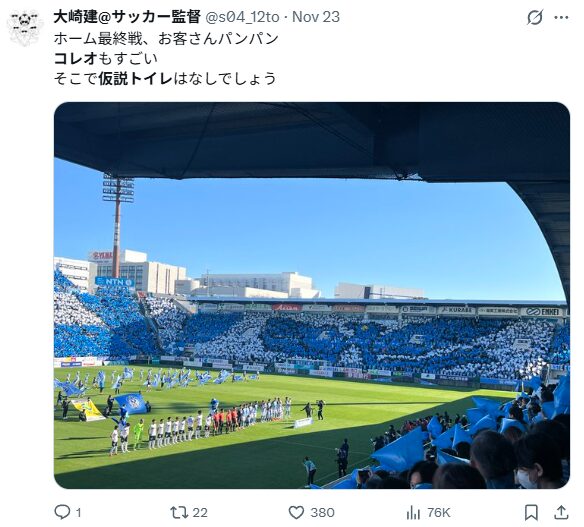Open the three-dot more options menu
The height and width of the screenshot is (527, 584).
[561, 17]
